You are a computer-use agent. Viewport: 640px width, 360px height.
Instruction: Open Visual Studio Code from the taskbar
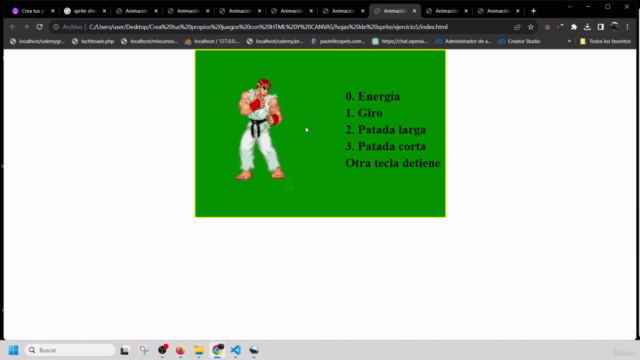236,350
